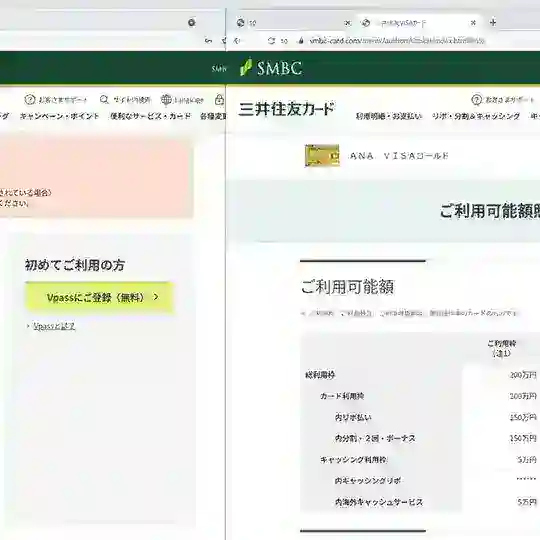
Task: Click the green SMBC leaf logo
Action: [x=246, y=68]
